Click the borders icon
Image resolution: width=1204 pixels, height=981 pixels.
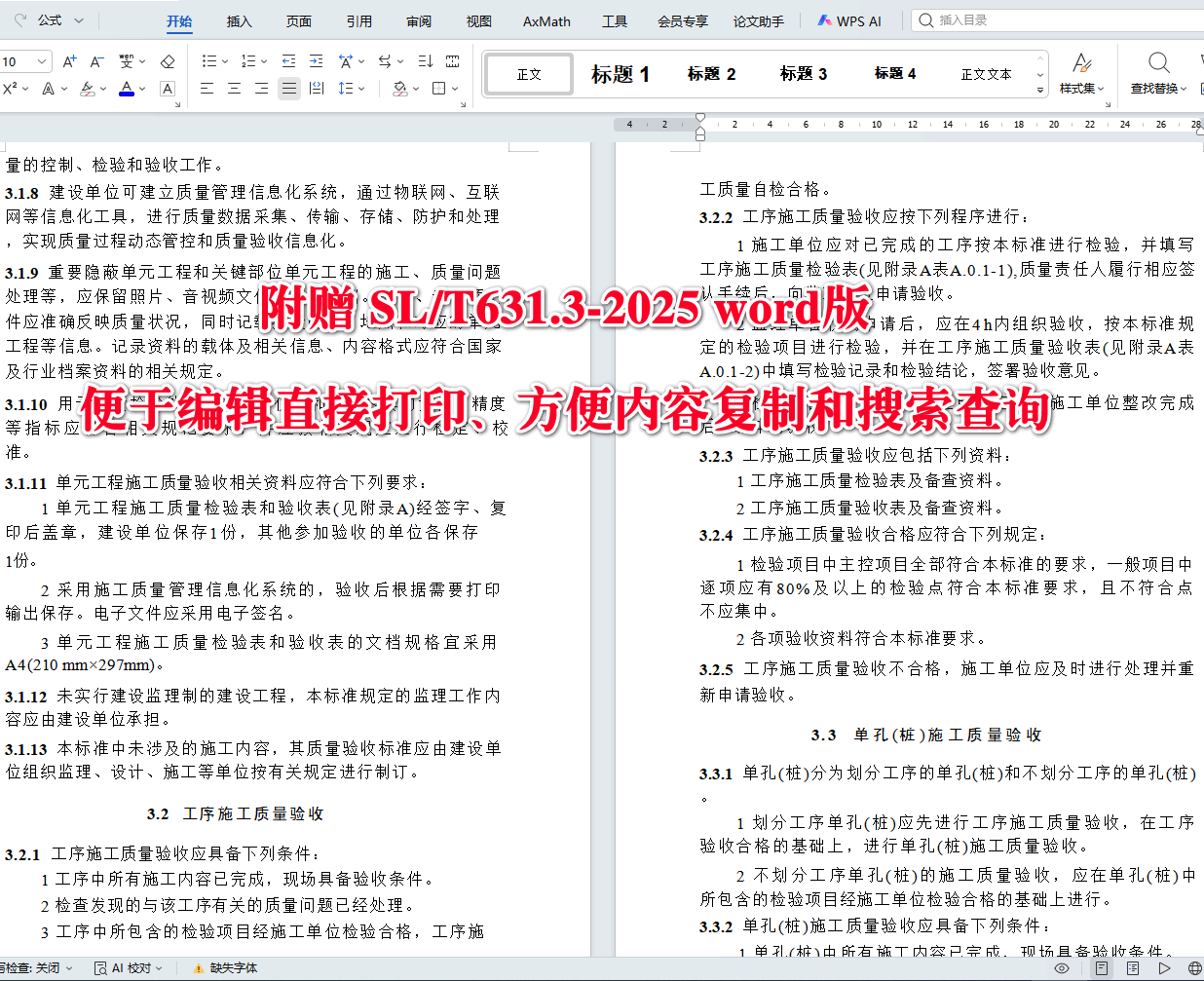point(439,89)
